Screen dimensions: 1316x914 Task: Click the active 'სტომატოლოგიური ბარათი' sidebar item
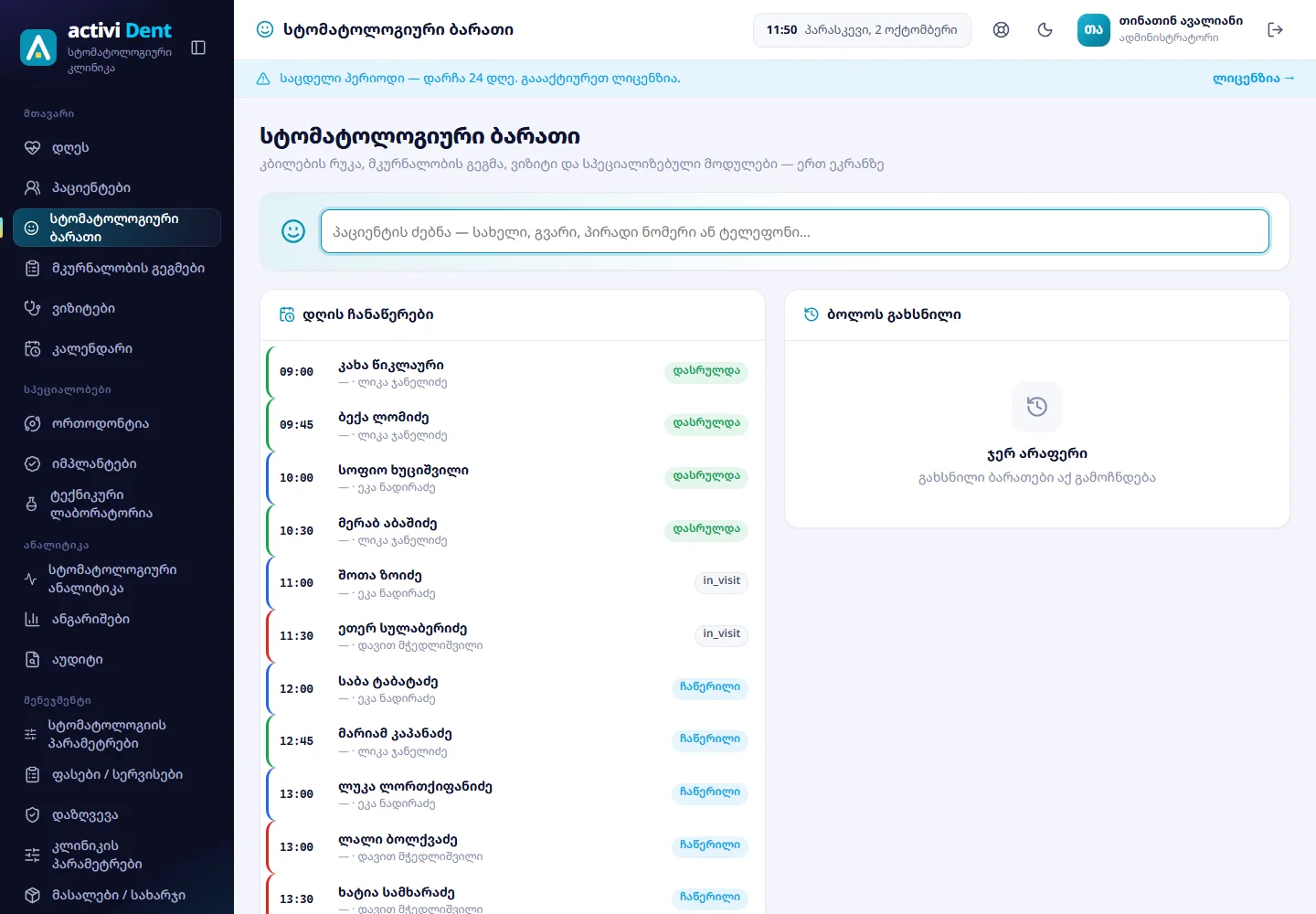click(117, 228)
